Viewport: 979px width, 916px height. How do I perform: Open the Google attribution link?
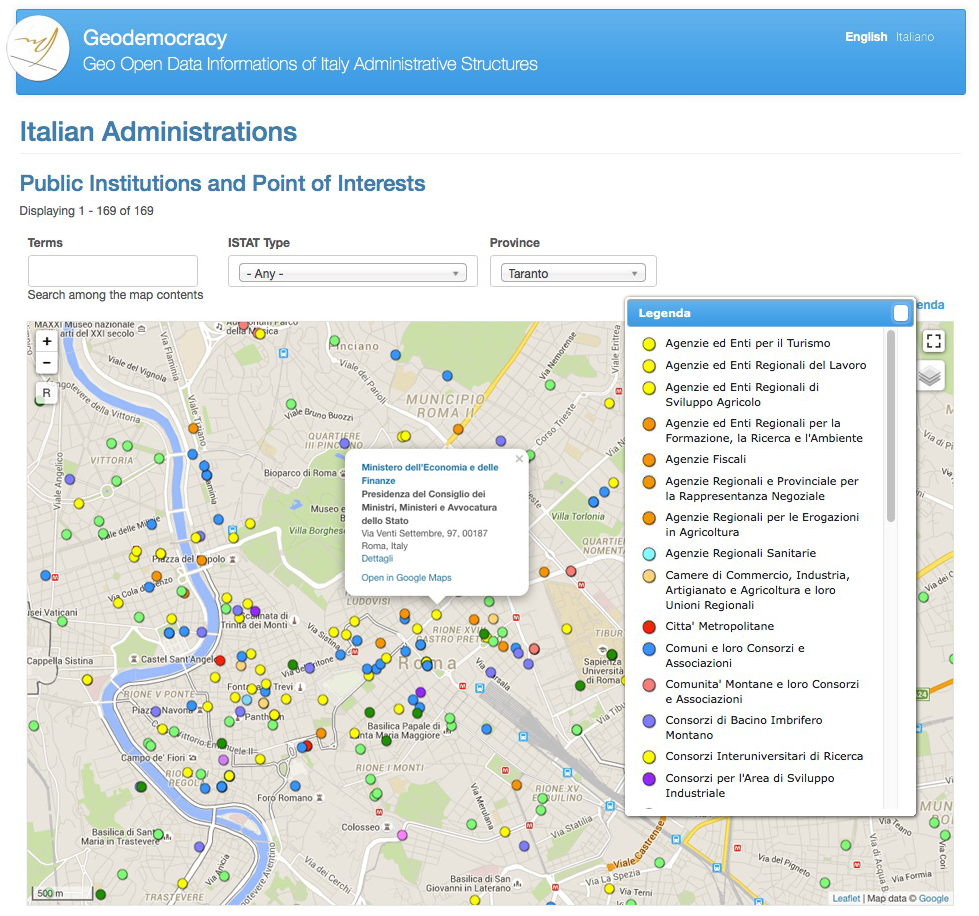coord(933,899)
